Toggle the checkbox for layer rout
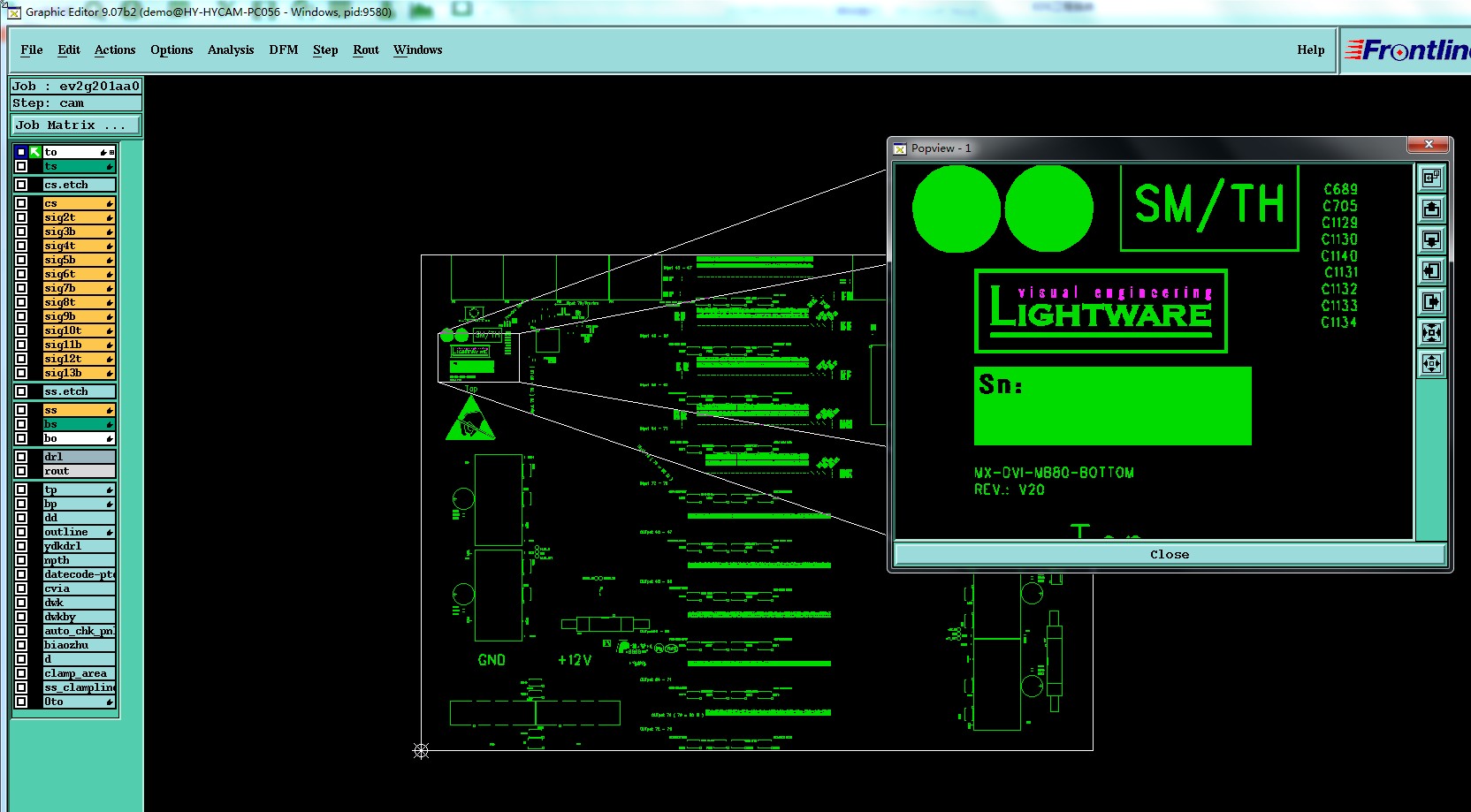1471x812 pixels. click(21, 471)
